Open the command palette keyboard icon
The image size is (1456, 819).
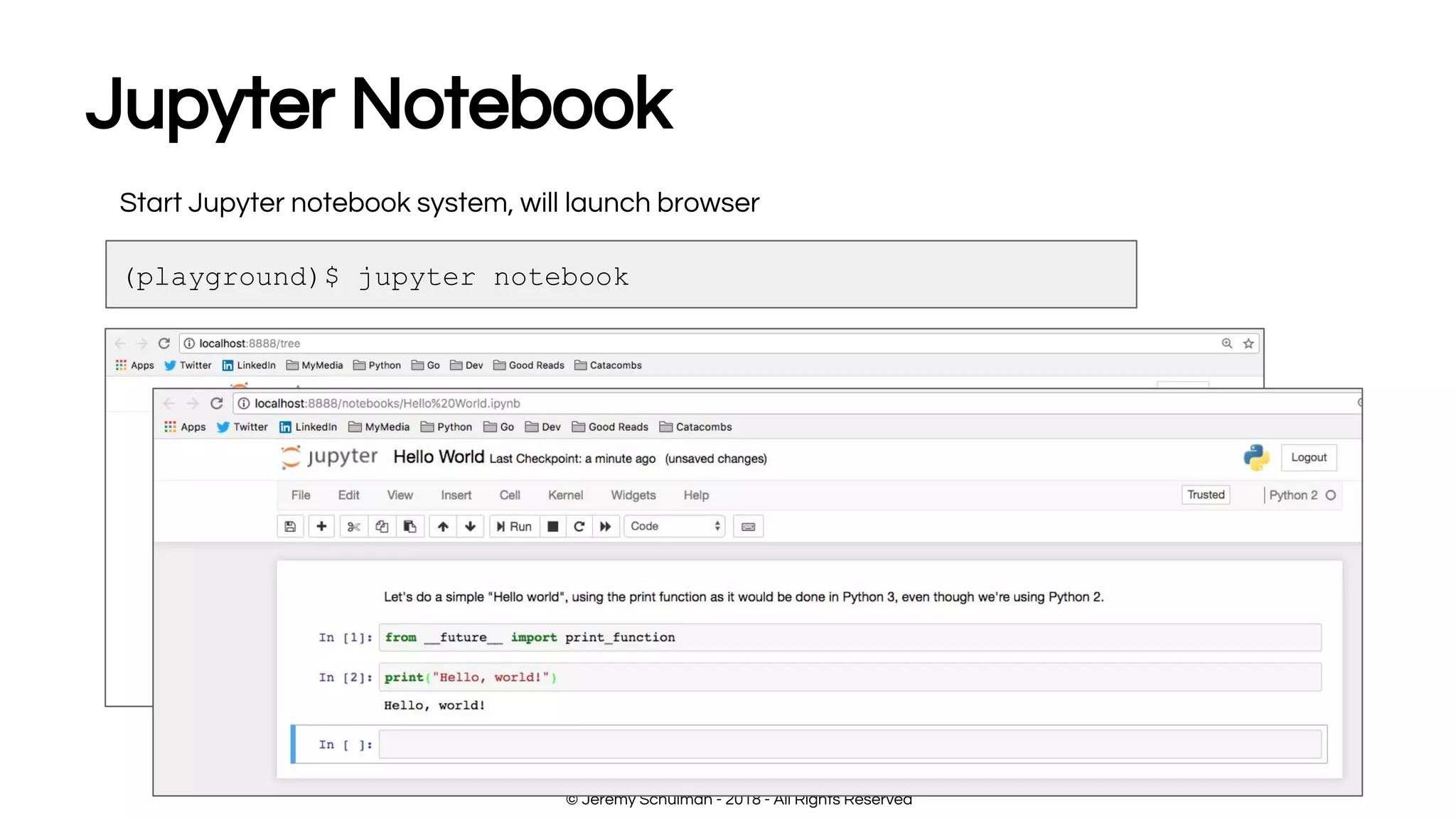[x=748, y=527]
